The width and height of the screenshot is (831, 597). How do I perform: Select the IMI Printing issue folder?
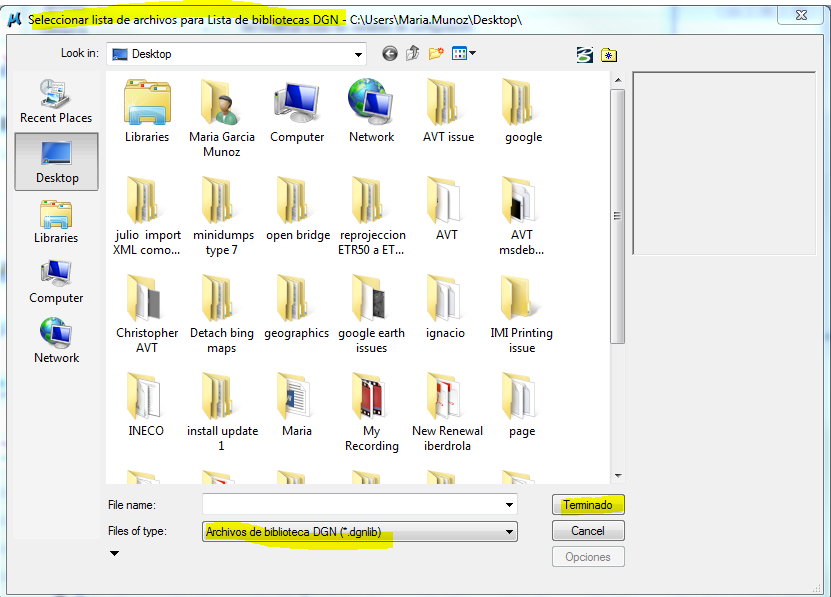pos(521,314)
